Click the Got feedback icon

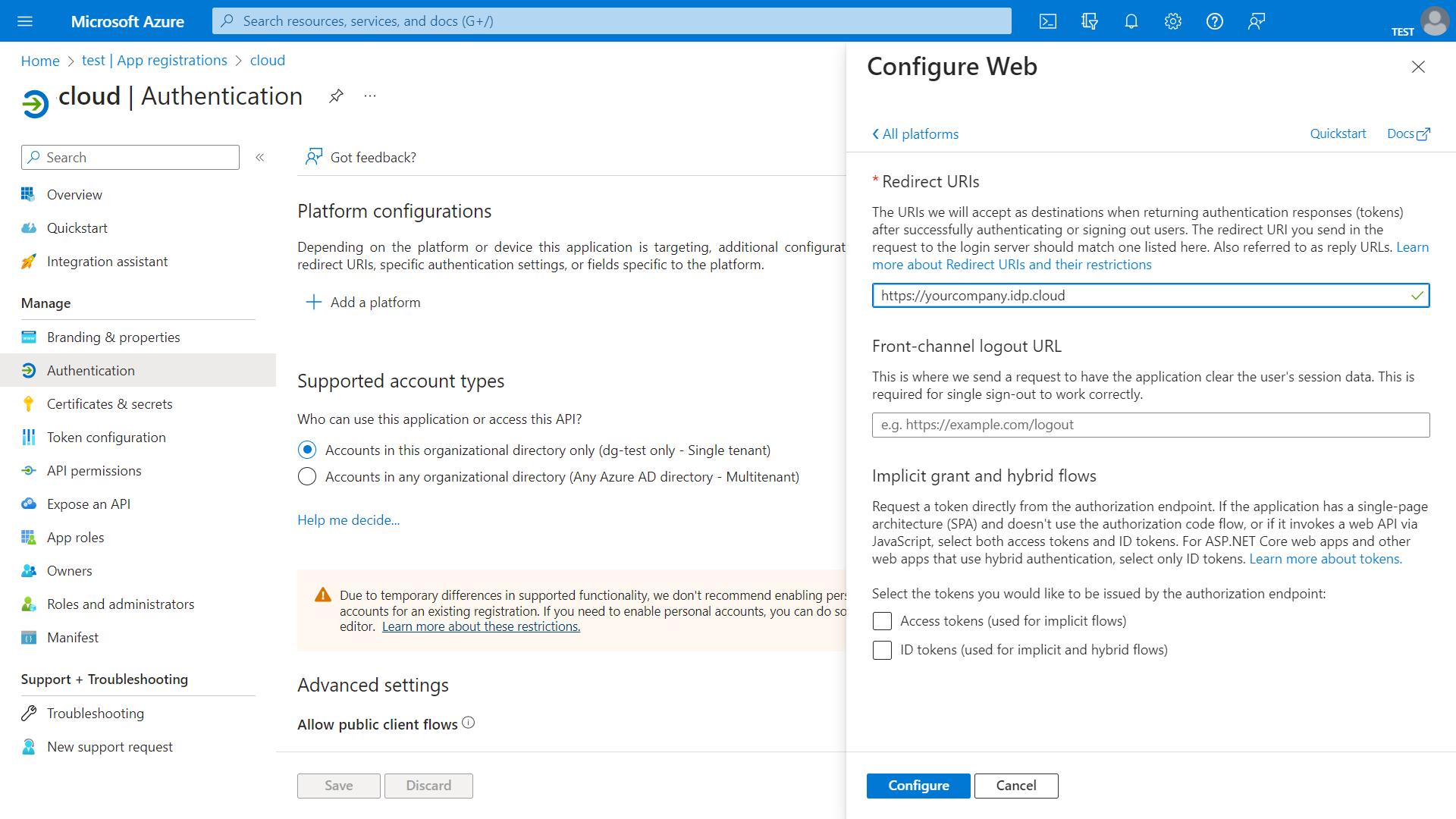tap(314, 157)
